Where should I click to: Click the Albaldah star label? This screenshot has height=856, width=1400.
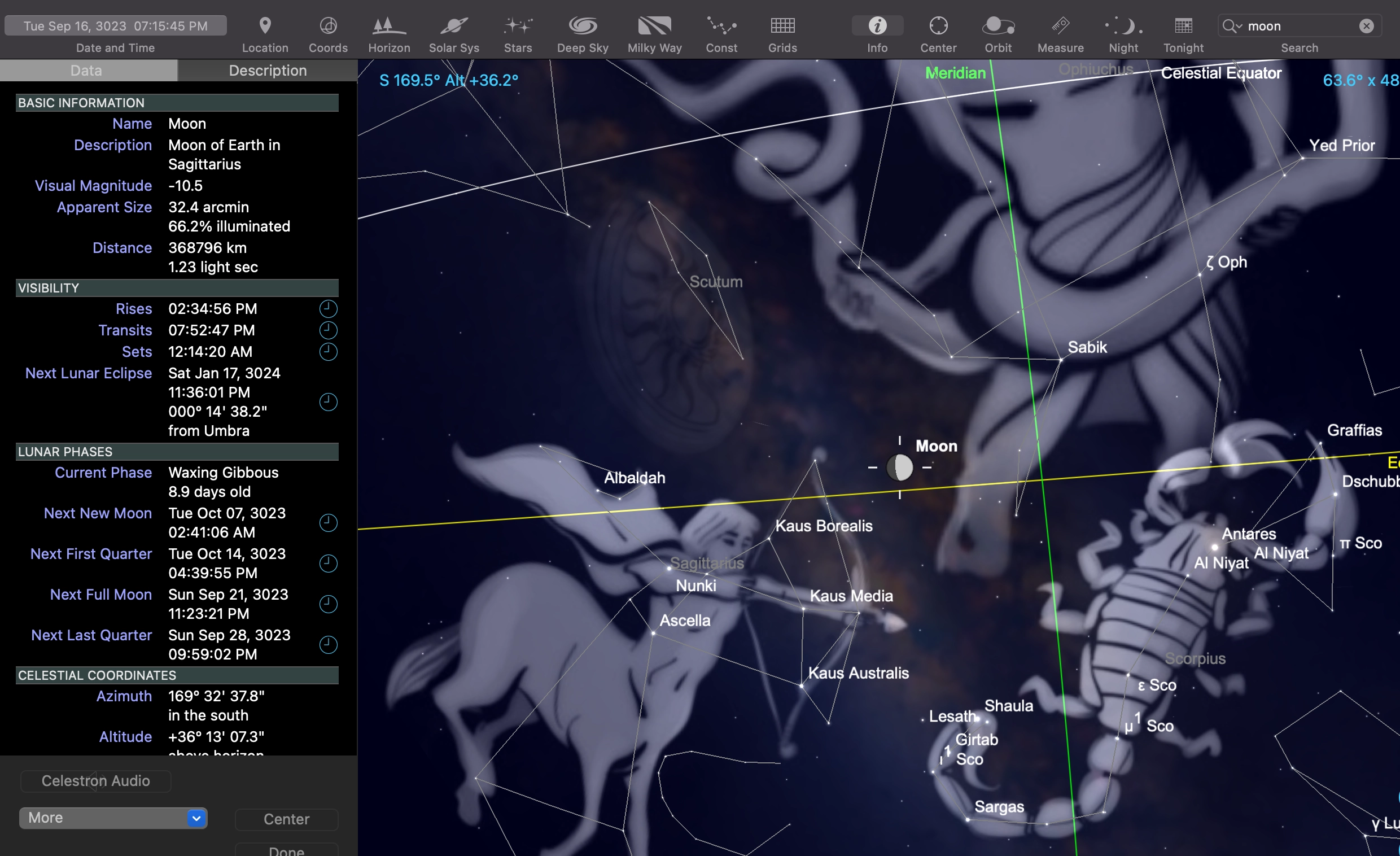pos(634,478)
